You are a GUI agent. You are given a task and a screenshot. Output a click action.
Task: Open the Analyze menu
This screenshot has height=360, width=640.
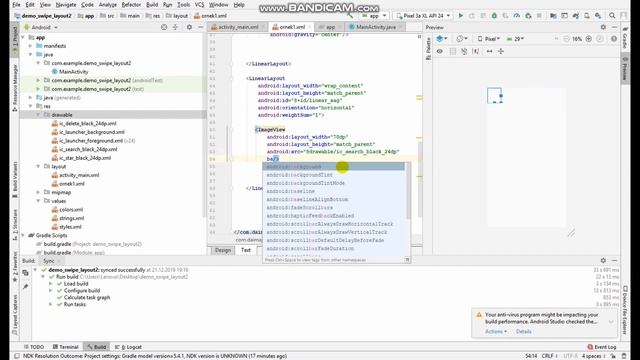pos(108,5)
